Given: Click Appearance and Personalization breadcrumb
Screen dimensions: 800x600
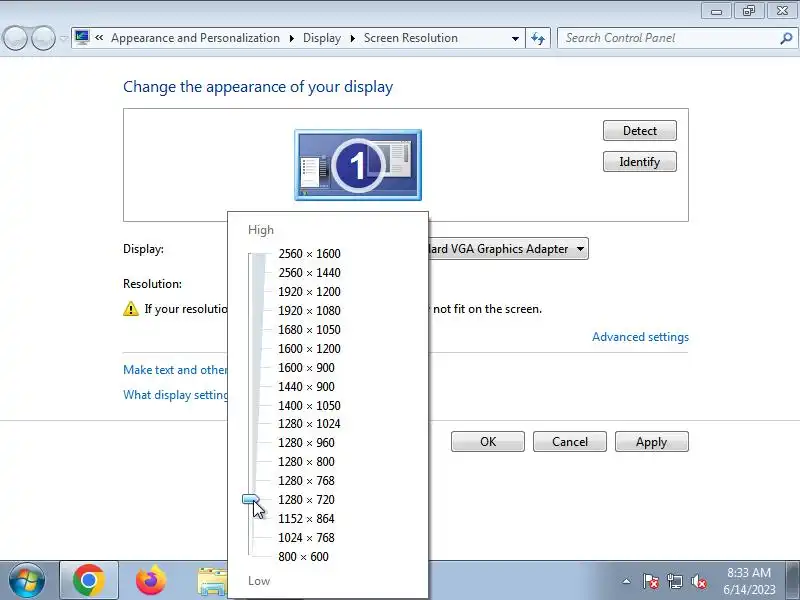Looking at the screenshot, I should click(x=195, y=38).
